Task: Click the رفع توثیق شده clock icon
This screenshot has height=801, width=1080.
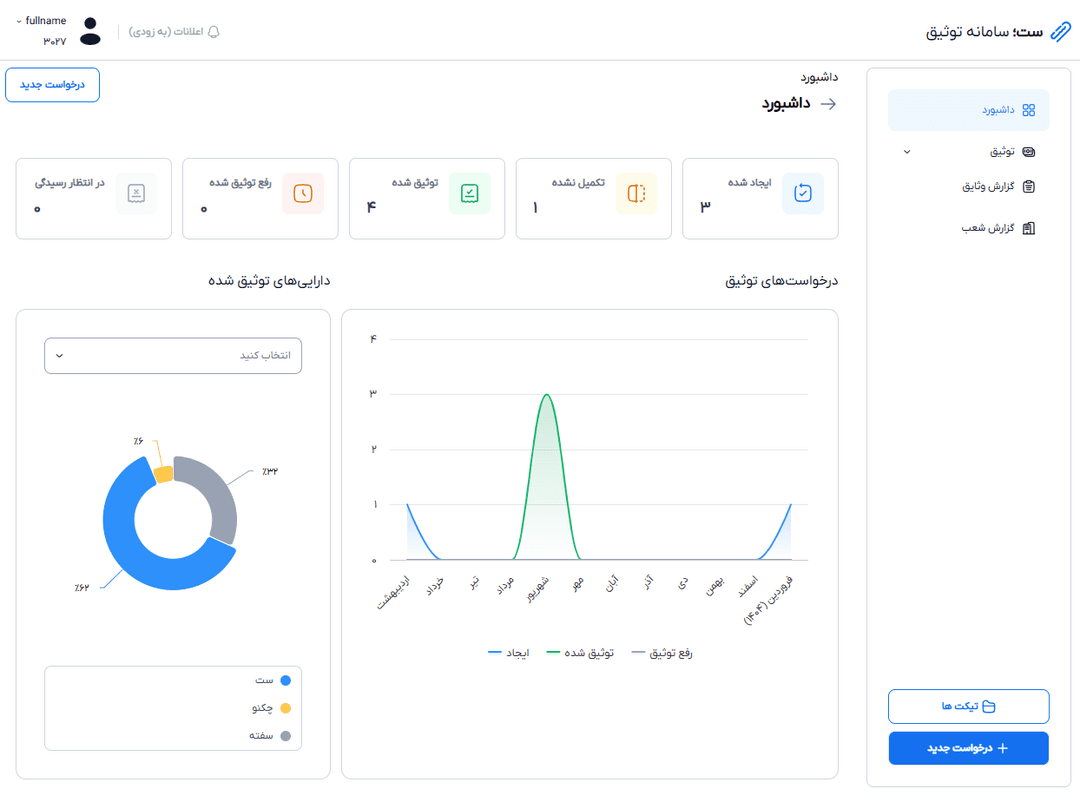Action: click(303, 194)
